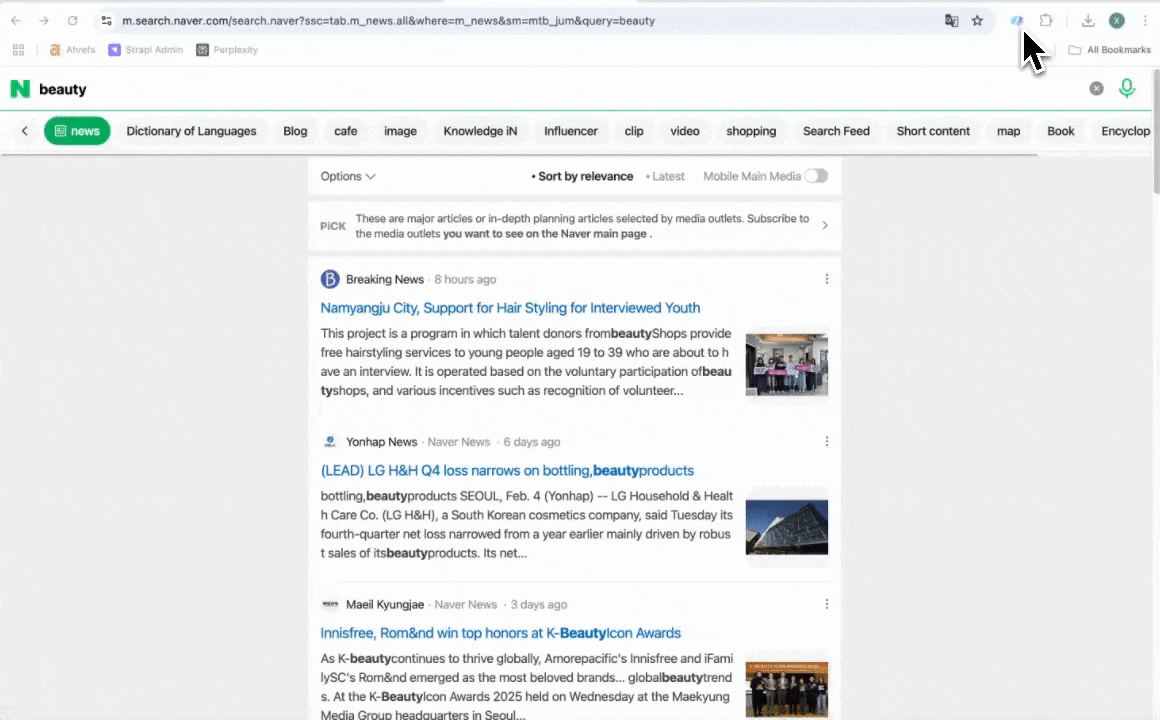1160x720 pixels.
Task: Open the Chrome downloads icon
Action: click(x=1088, y=20)
